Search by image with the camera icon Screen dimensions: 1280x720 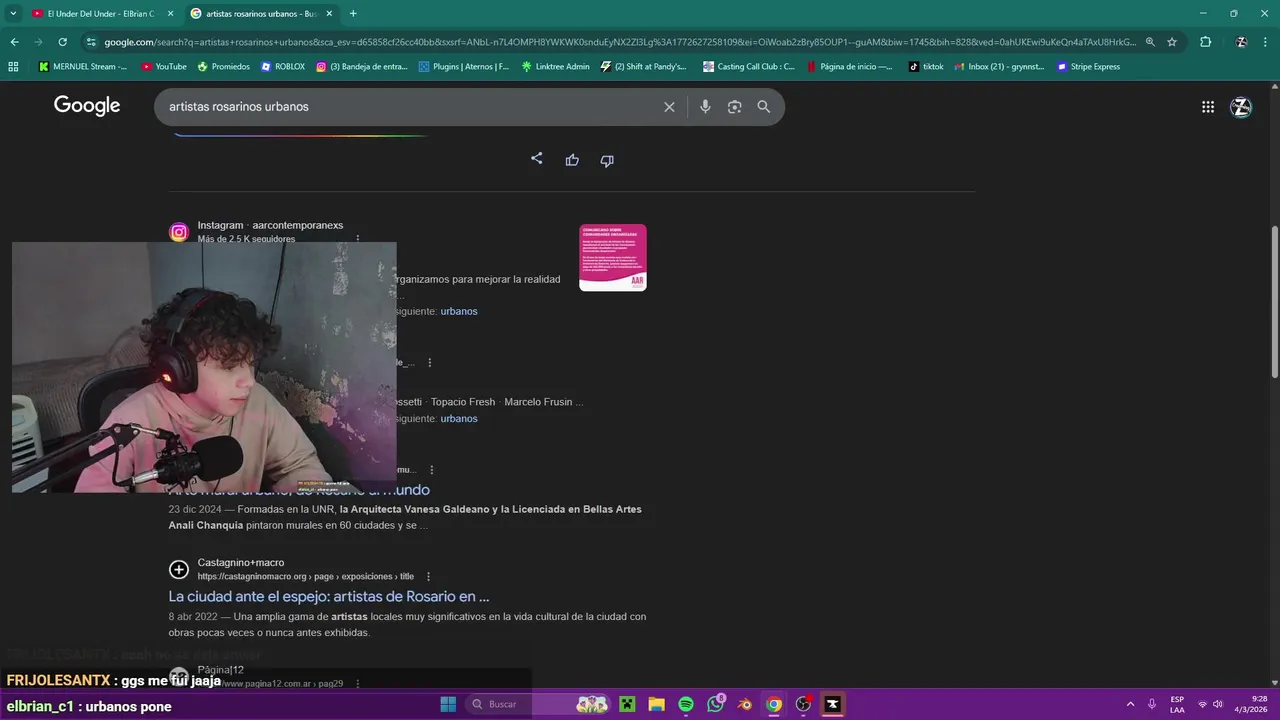tap(734, 107)
